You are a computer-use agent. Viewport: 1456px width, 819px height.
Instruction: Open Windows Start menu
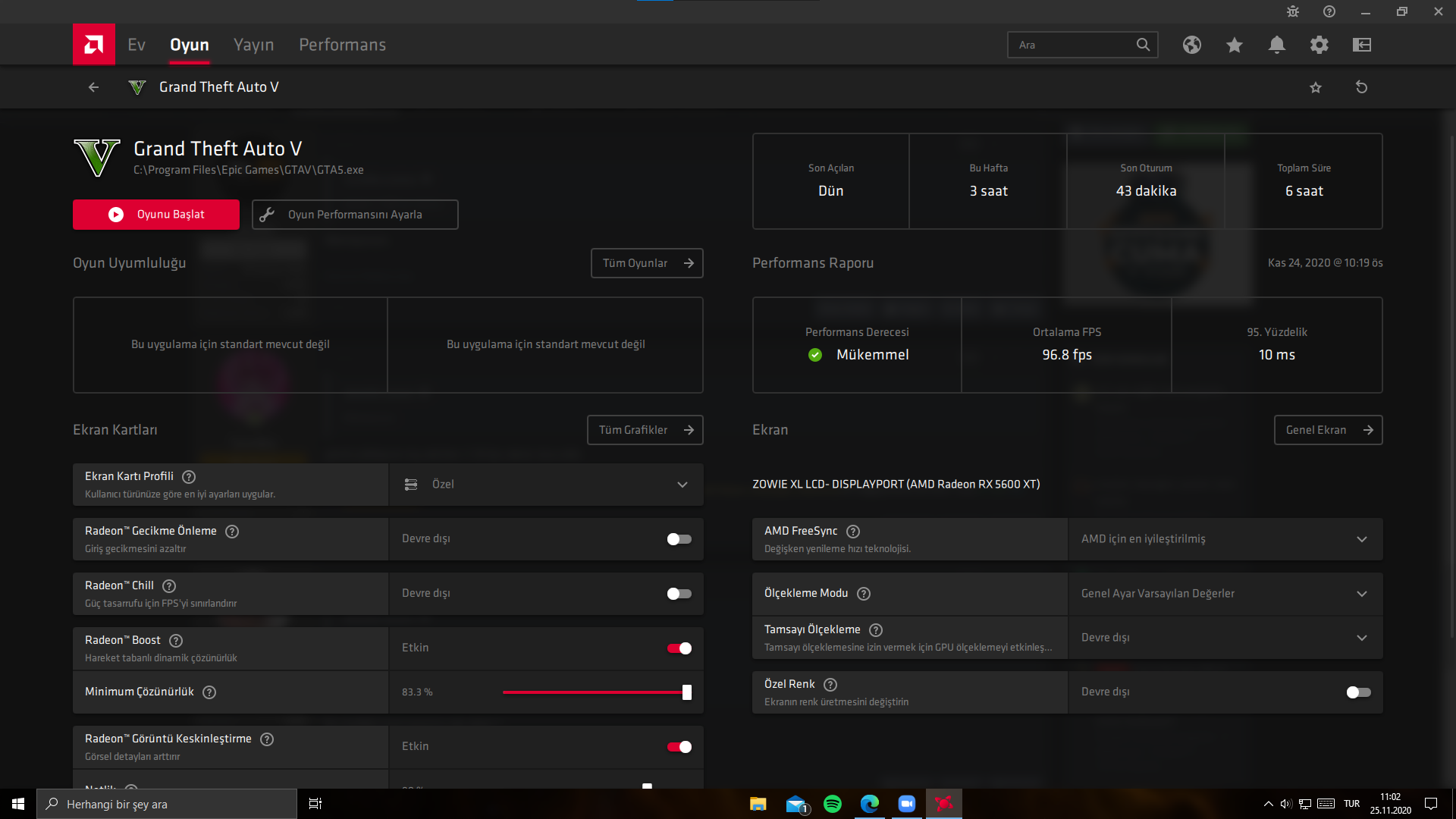click(18, 804)
